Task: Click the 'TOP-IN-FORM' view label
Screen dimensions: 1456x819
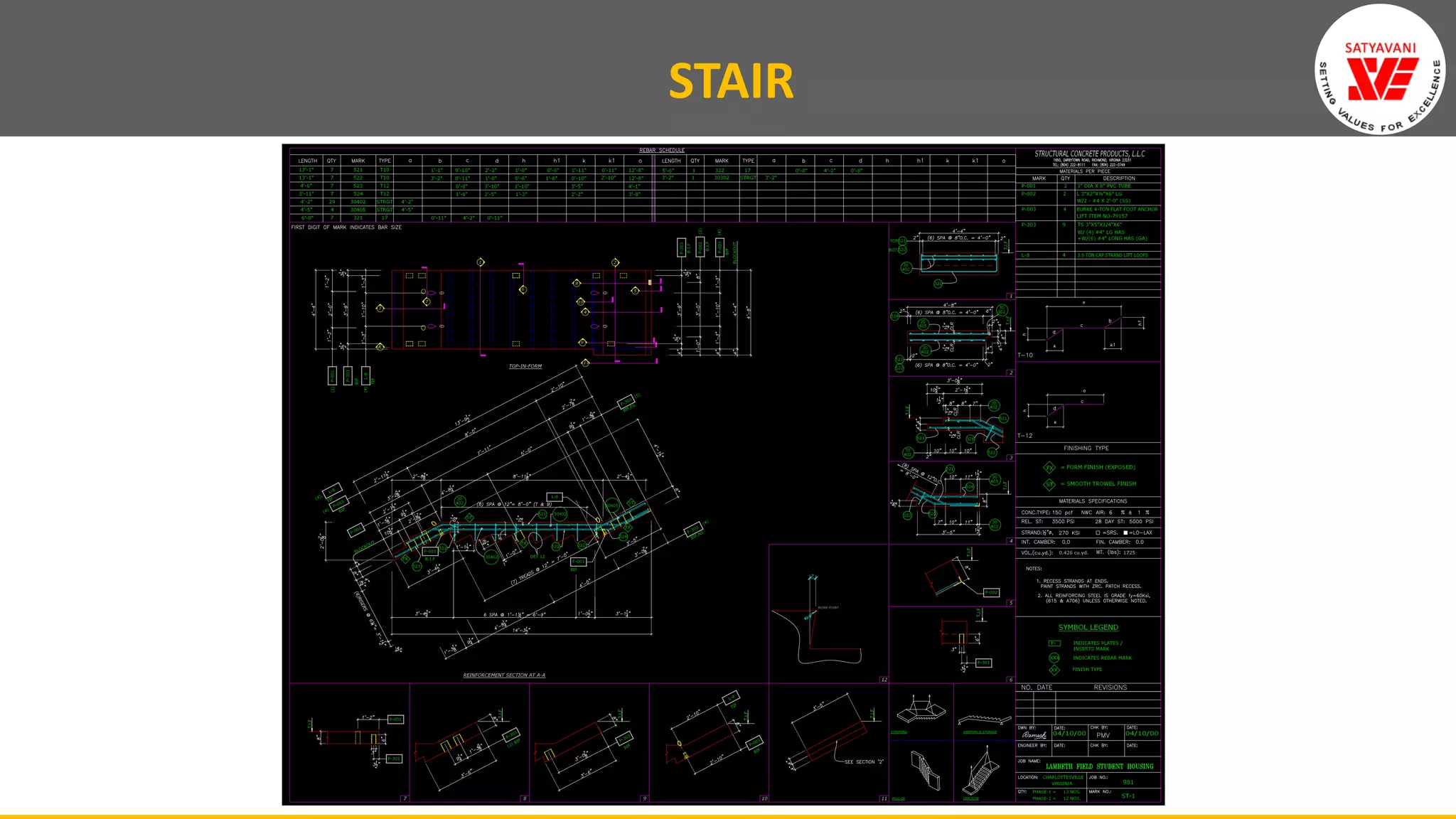Action: [525, 366]
